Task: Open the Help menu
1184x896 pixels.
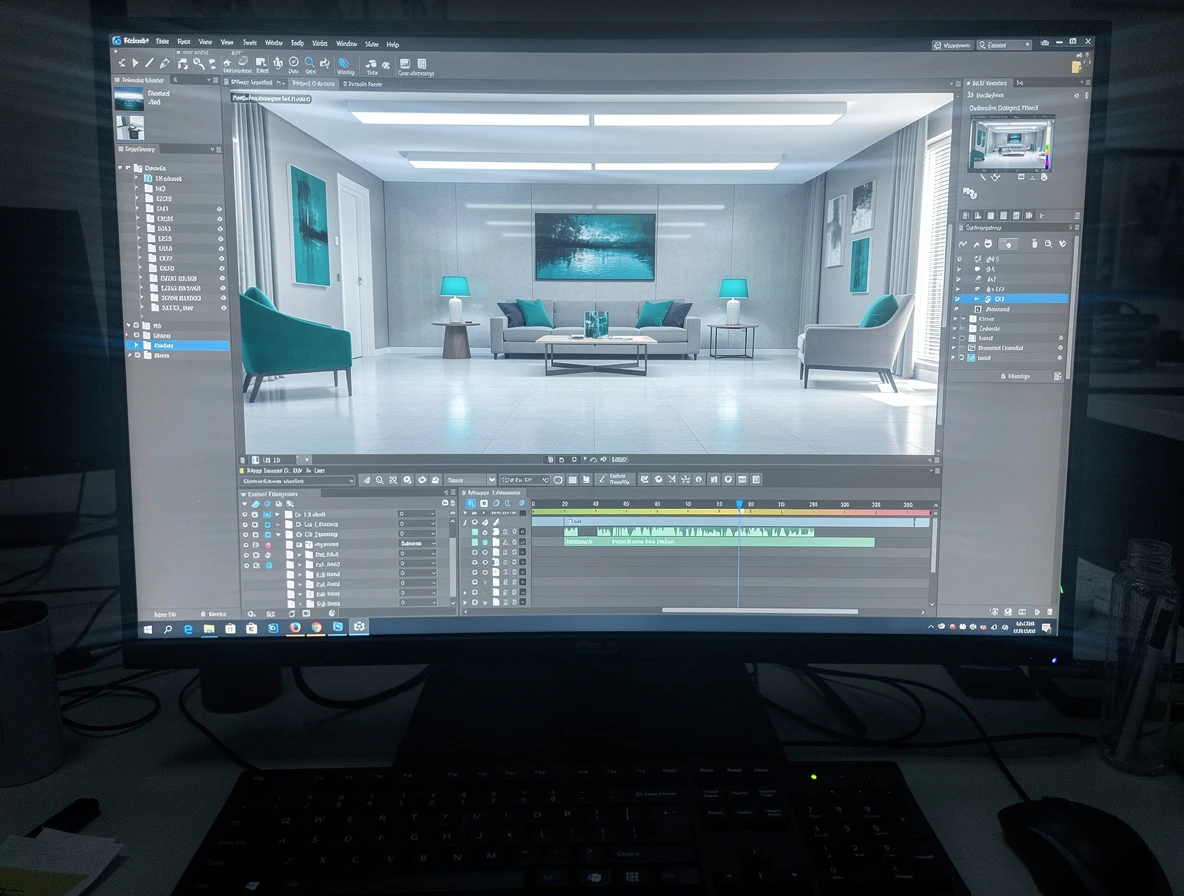Action: click(x=393, y=45)
